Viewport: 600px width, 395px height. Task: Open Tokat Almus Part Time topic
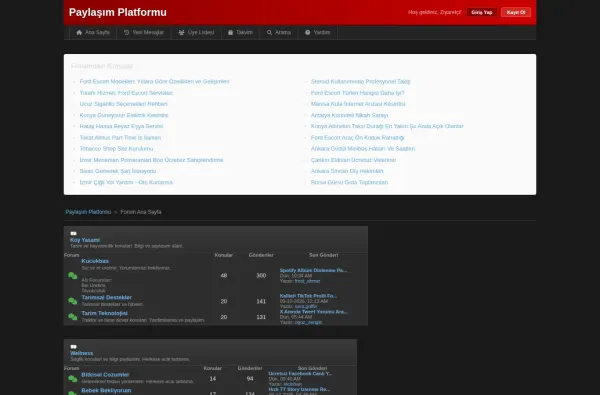point(120,137)
